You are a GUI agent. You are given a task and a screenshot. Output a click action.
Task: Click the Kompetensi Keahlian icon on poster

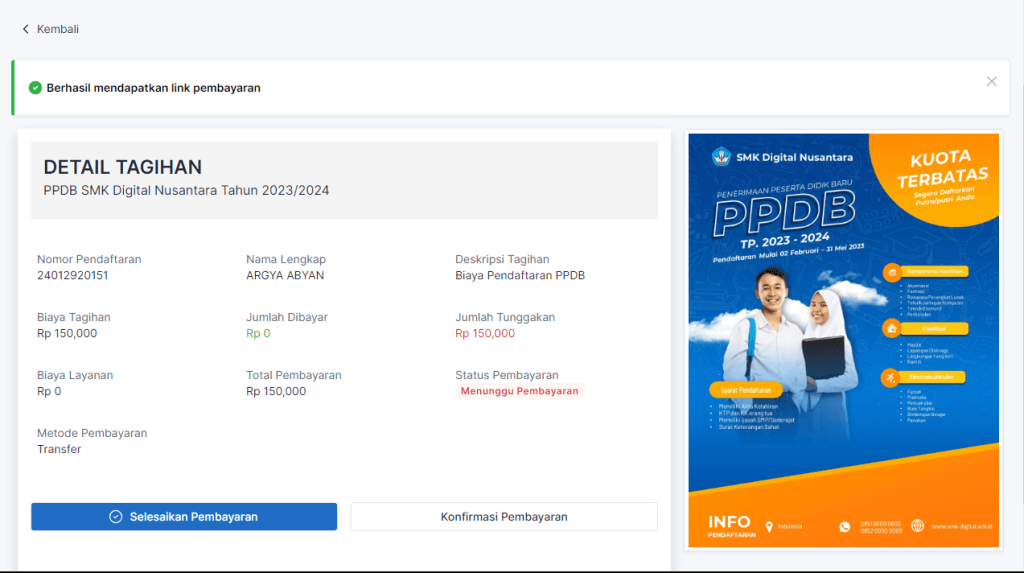[x=890, y=271]
